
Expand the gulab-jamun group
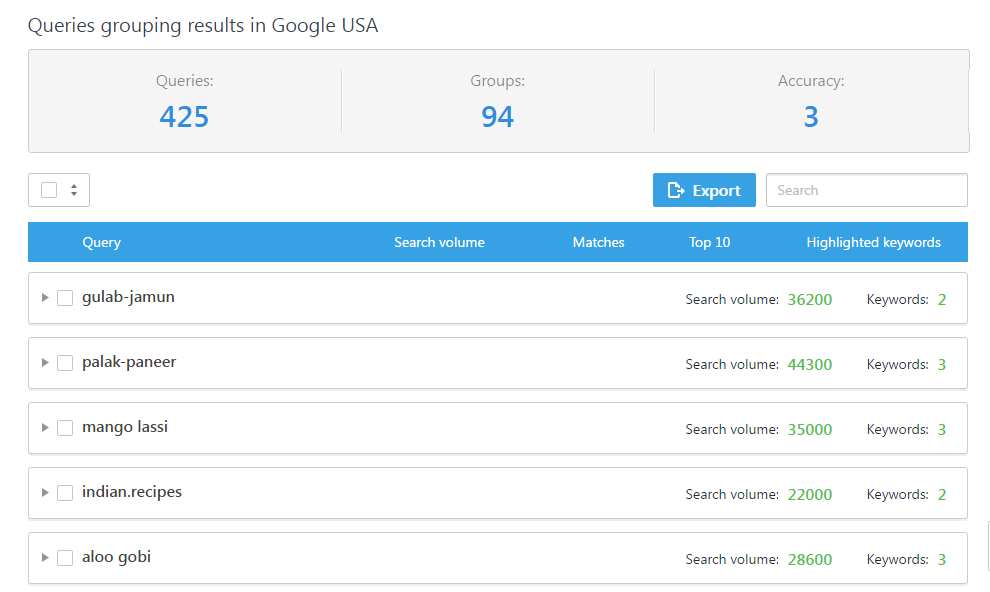click(x=45, y=297)
